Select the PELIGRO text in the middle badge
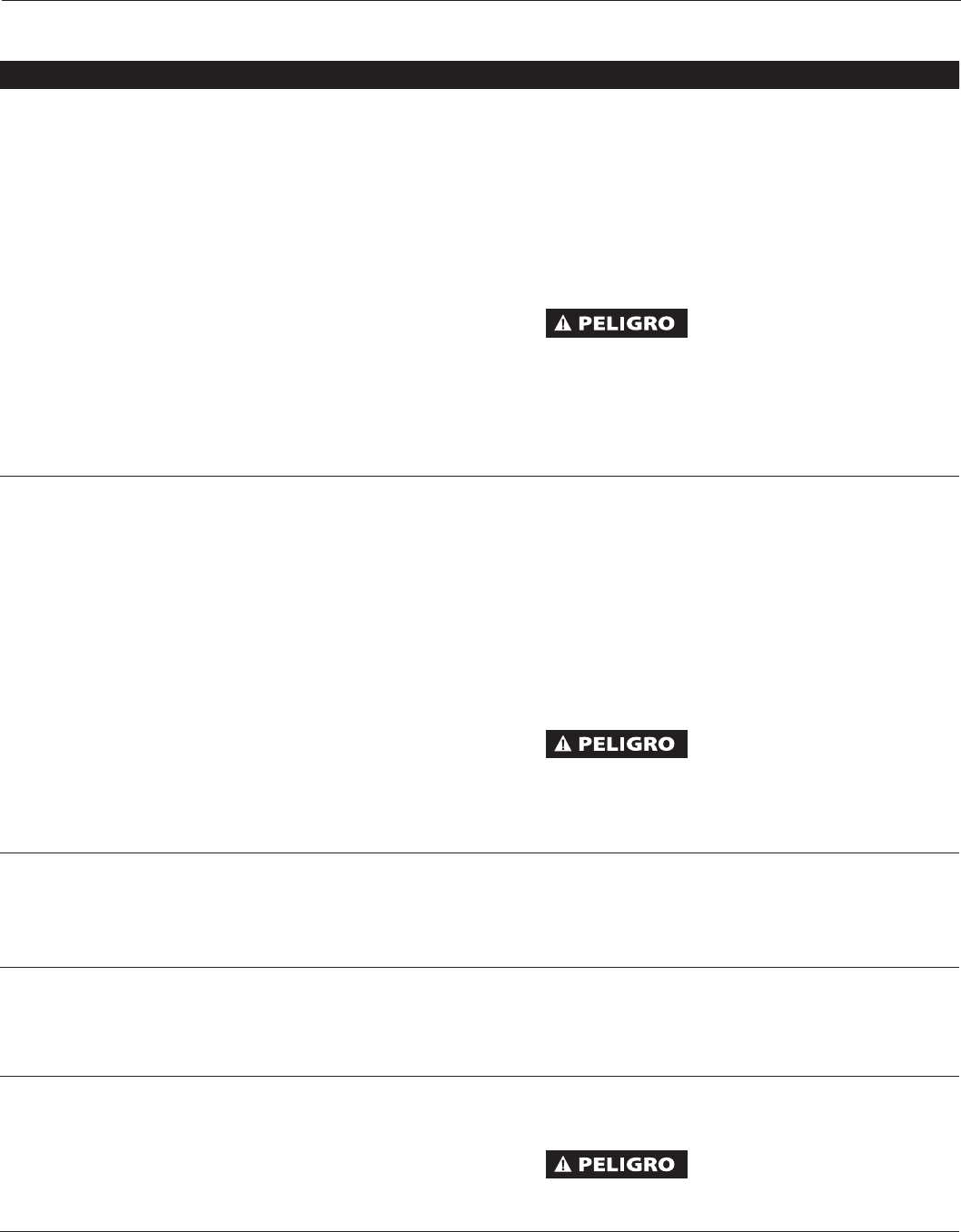 point(627,744)
